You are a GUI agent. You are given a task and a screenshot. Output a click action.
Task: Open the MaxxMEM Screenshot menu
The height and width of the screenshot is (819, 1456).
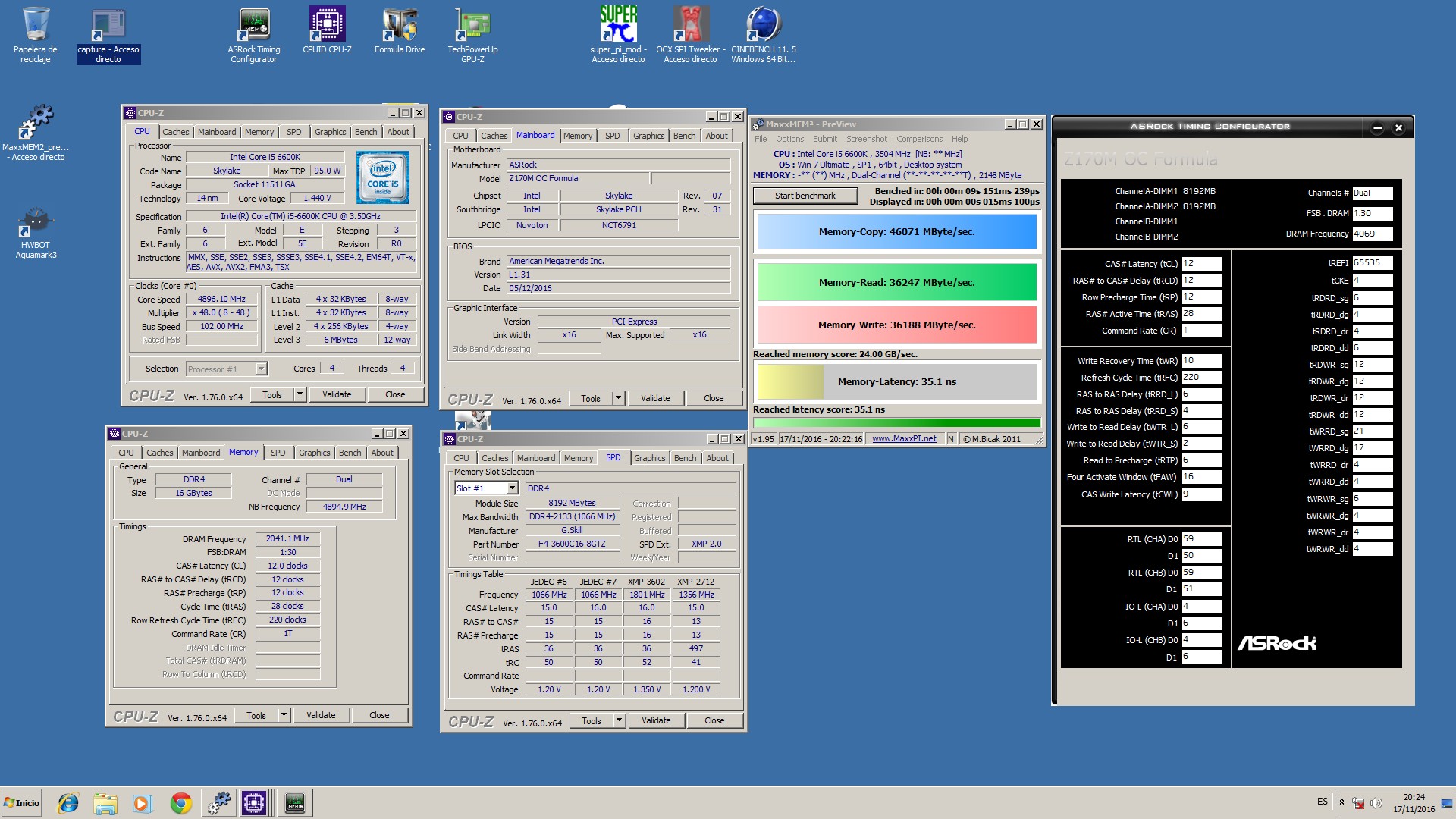(x=866, y=139)
